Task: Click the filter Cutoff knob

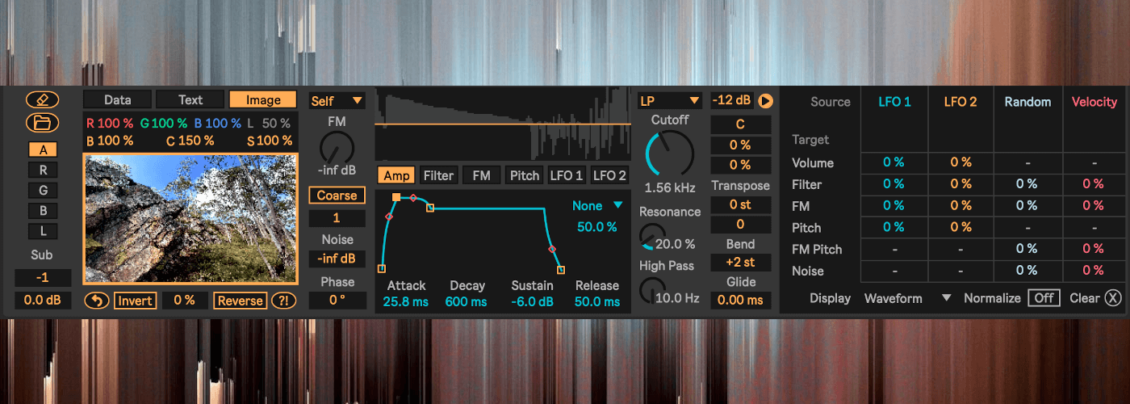Action: point(669,153)
